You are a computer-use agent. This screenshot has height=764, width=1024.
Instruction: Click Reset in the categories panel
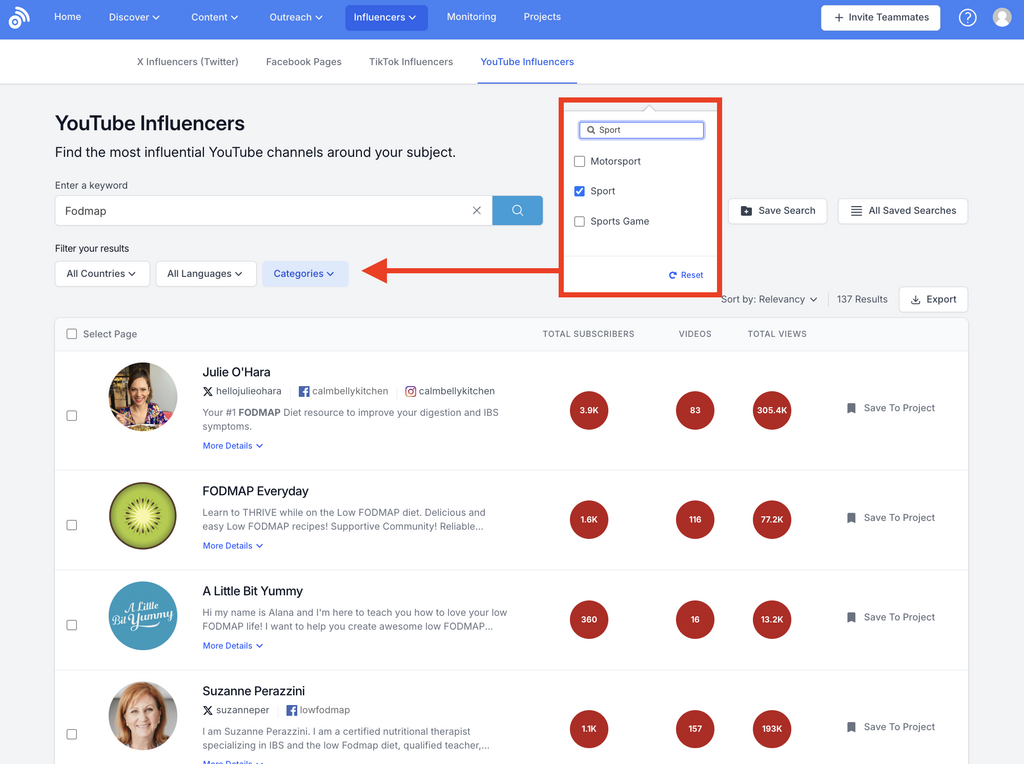(686, 275)
